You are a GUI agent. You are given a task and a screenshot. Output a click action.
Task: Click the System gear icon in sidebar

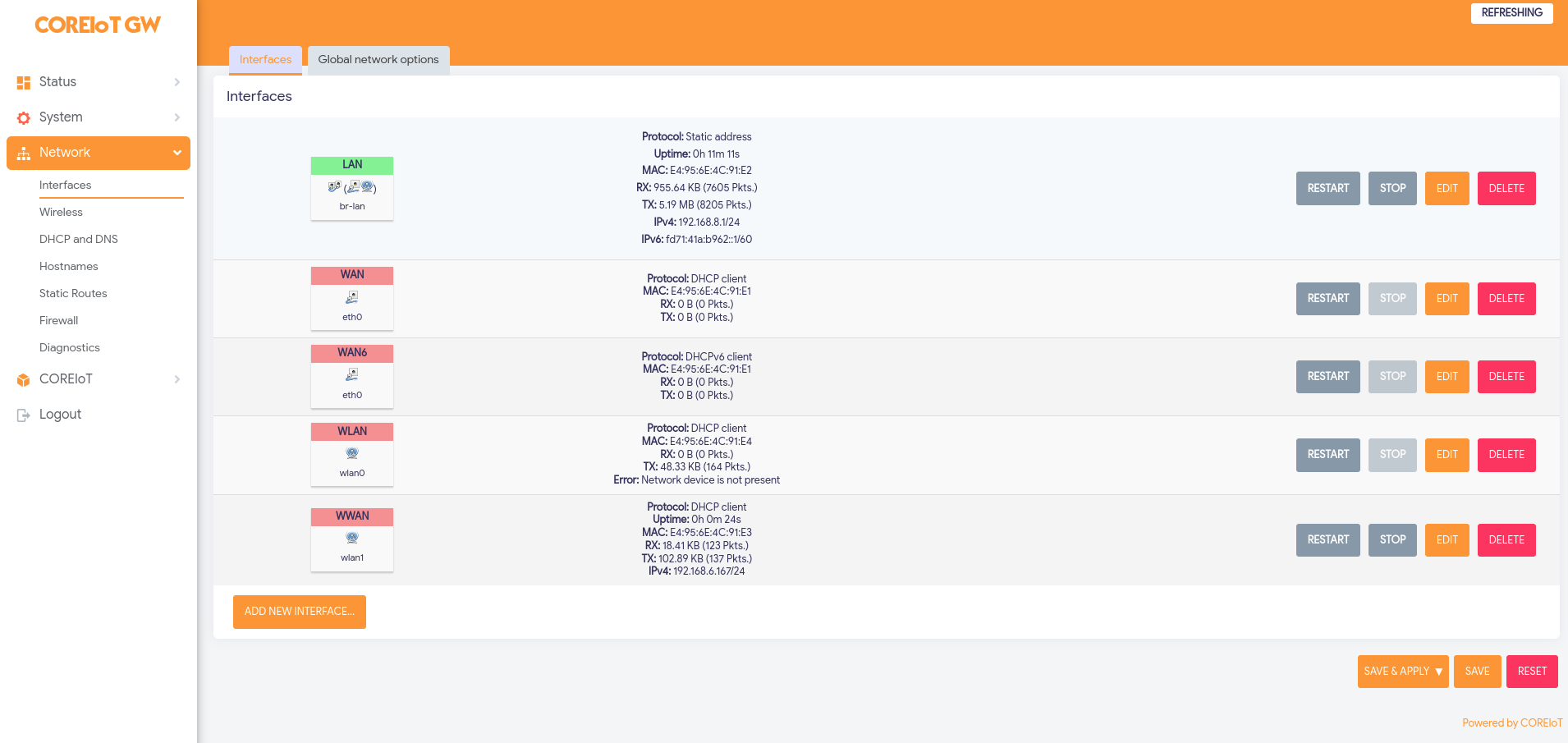[24, 117]
